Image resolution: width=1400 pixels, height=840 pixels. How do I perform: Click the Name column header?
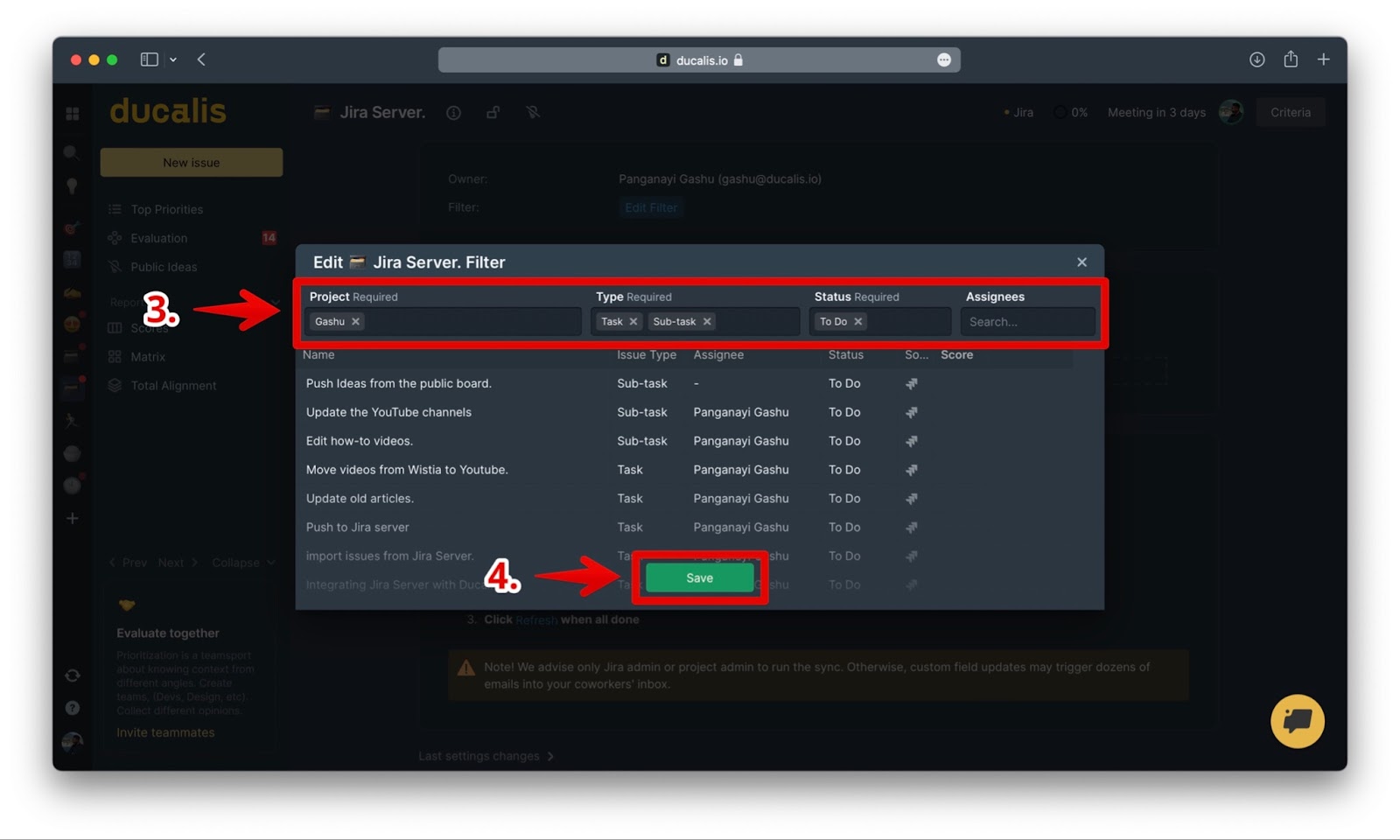[x=318, y=354]
